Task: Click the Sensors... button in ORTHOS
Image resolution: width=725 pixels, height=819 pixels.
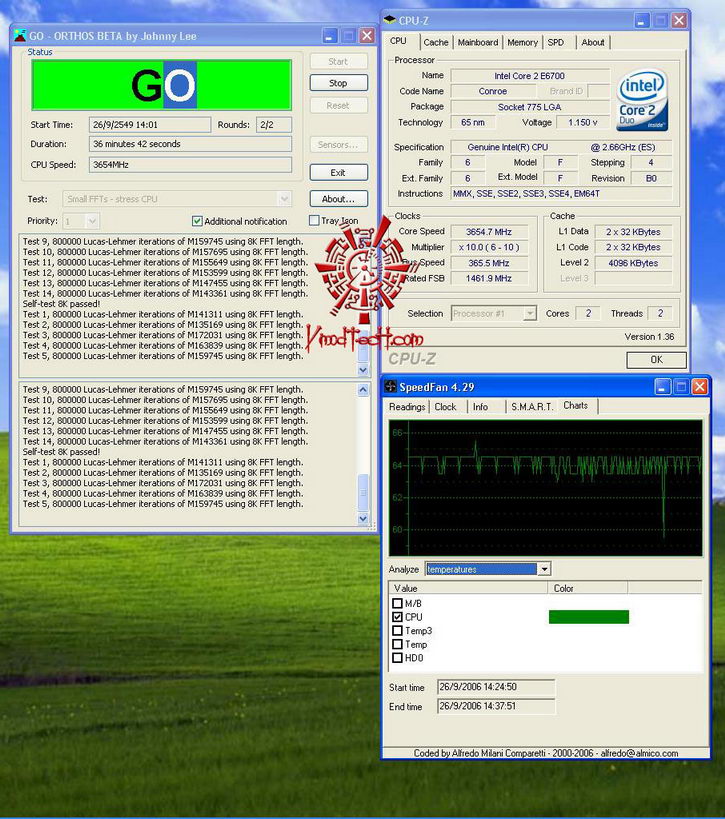Action: click(x=338, y=144)
